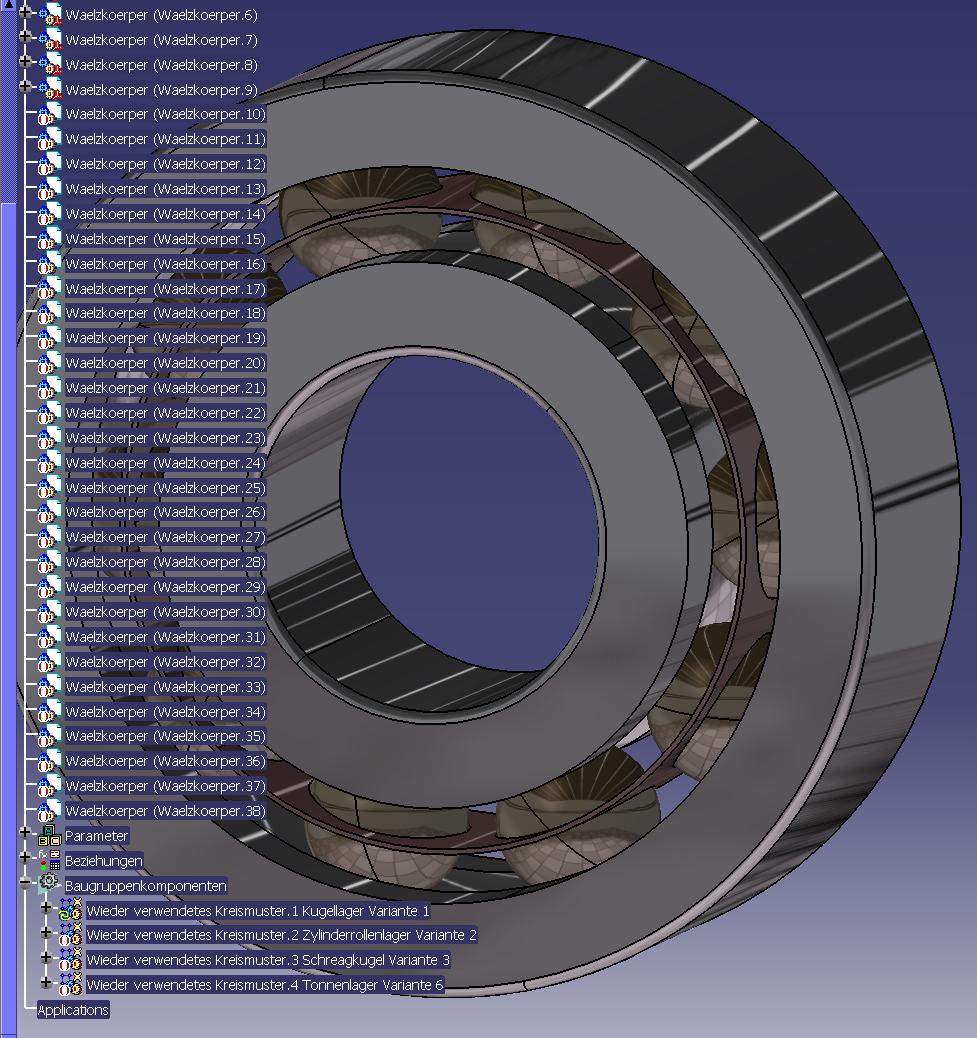Screen dimensions: 977x1038
Task: Expand Kreismuster.2 Zylinderrollenlager Variante 2
Action: [46, 933]
